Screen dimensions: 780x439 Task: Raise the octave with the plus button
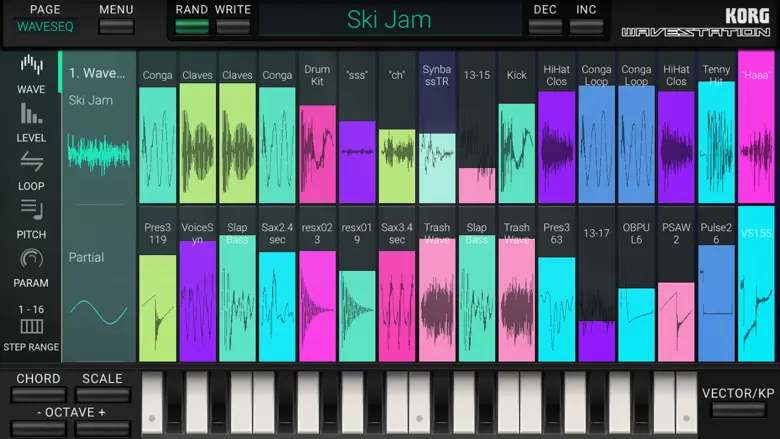(x=102, y=429)
